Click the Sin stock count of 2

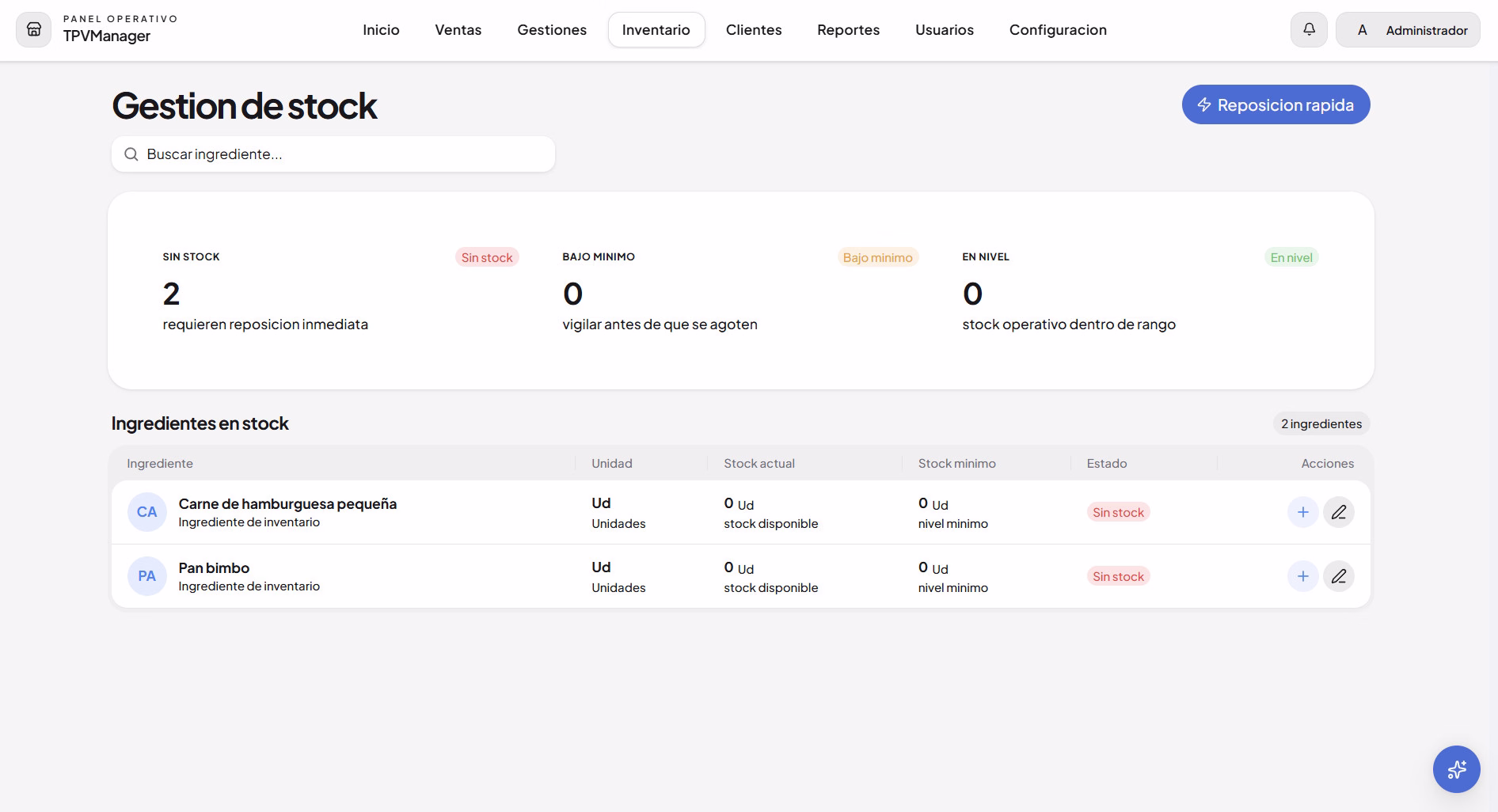171,294
